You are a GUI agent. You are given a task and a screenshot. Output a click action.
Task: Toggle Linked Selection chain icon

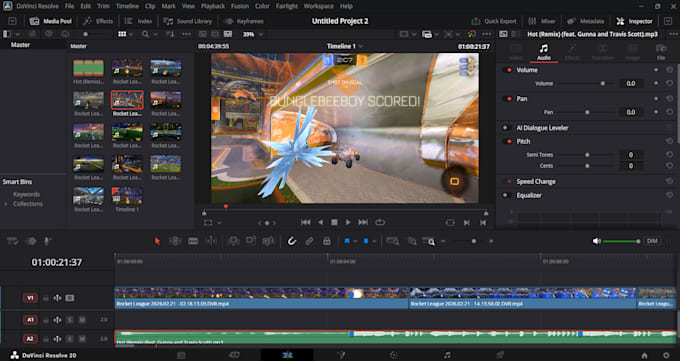[x=309, y=241]
